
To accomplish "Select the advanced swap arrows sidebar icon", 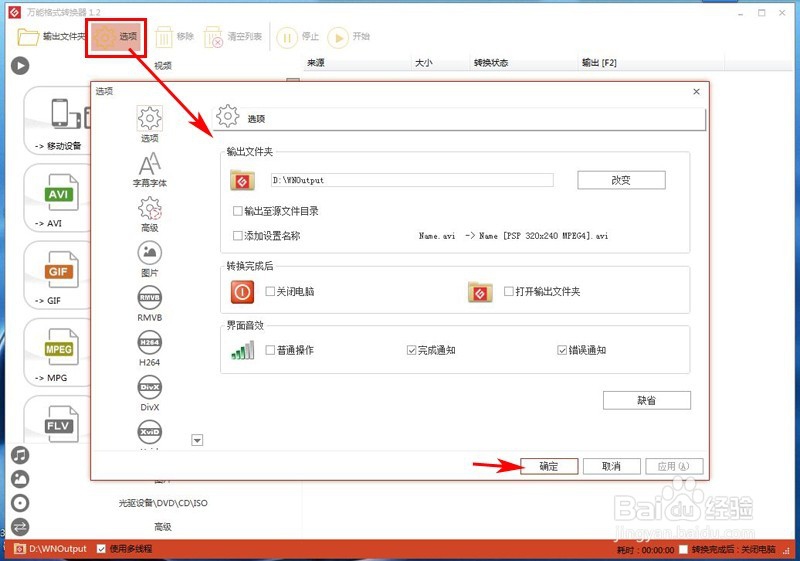I will click(20, 527).
